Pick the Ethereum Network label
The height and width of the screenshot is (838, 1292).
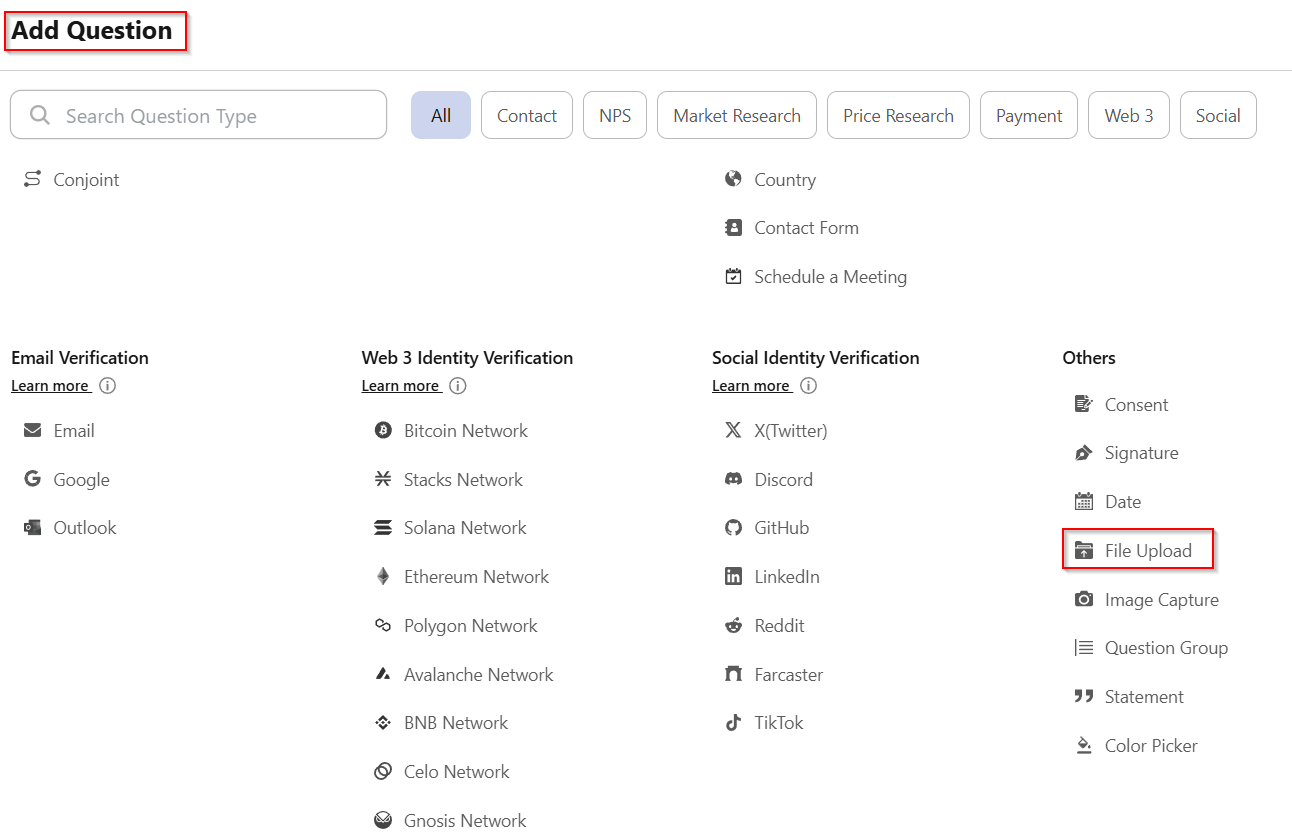[476, 577]
